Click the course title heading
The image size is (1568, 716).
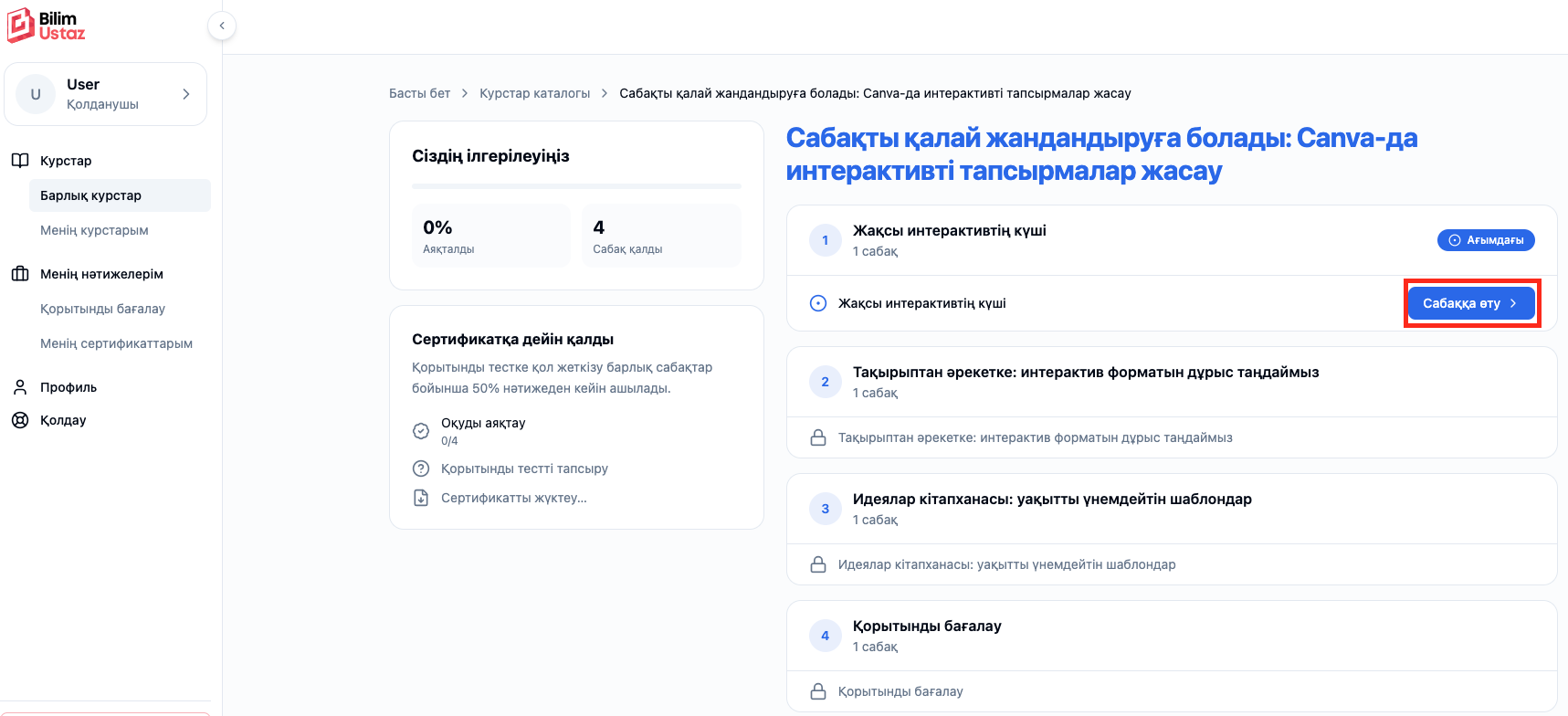pyautogui.click(x=1101, y=154)
